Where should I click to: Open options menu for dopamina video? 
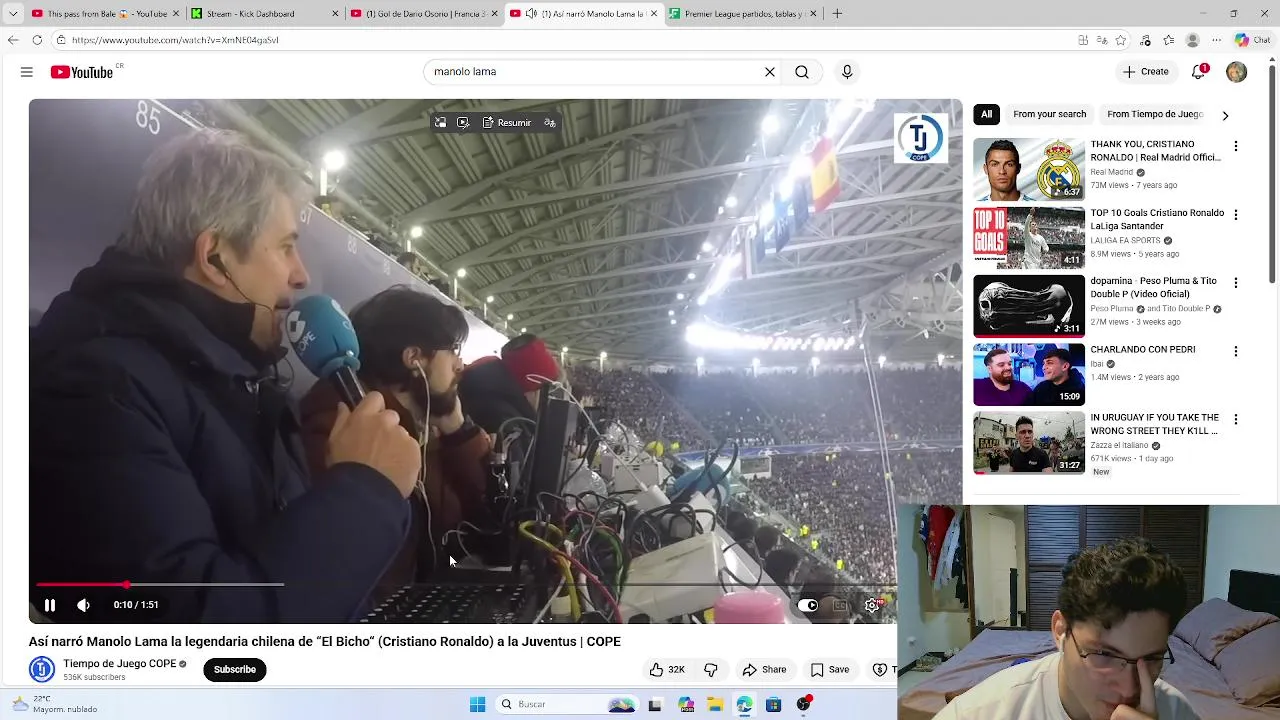[x=1236, y=283]
